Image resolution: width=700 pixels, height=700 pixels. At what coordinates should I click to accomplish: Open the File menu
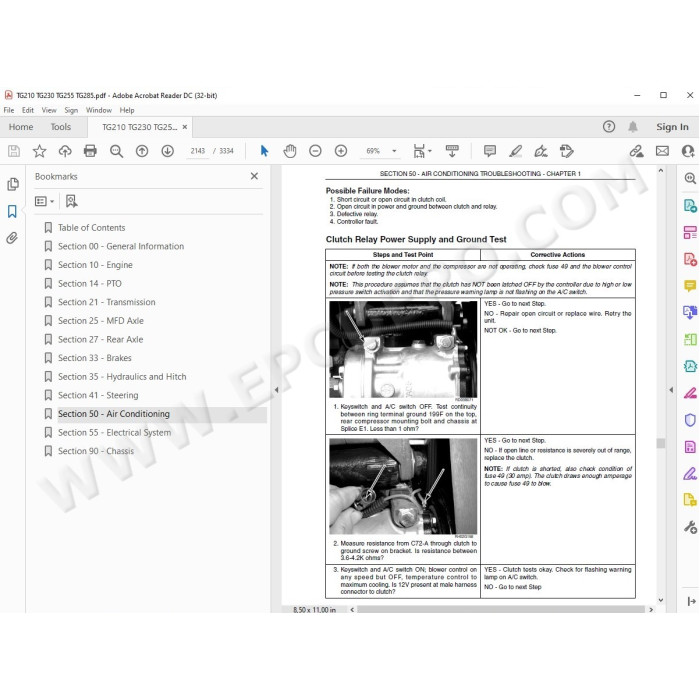tap(9, 110)
